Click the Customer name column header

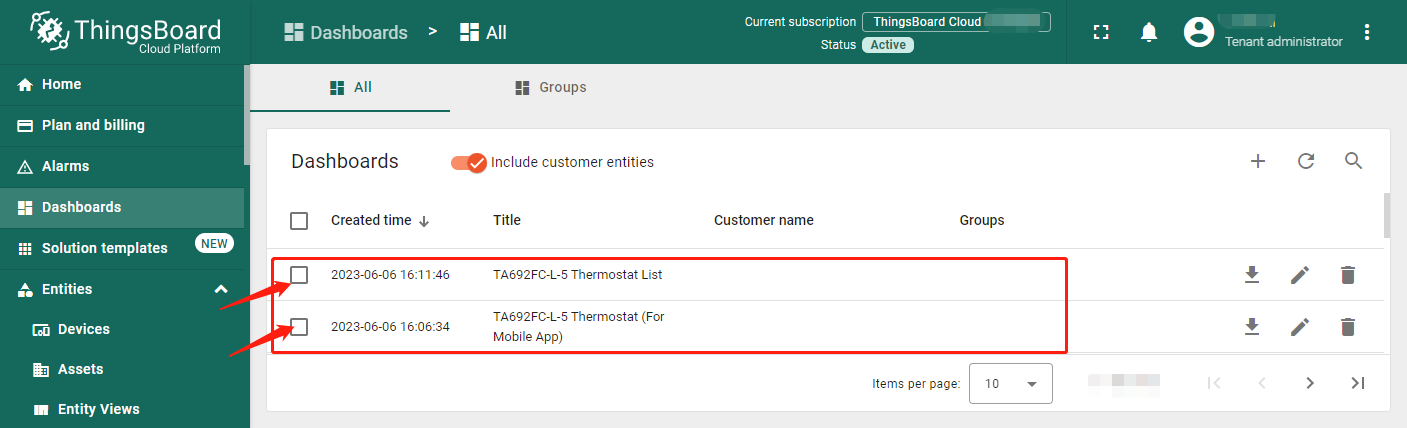tap(764, 220)
